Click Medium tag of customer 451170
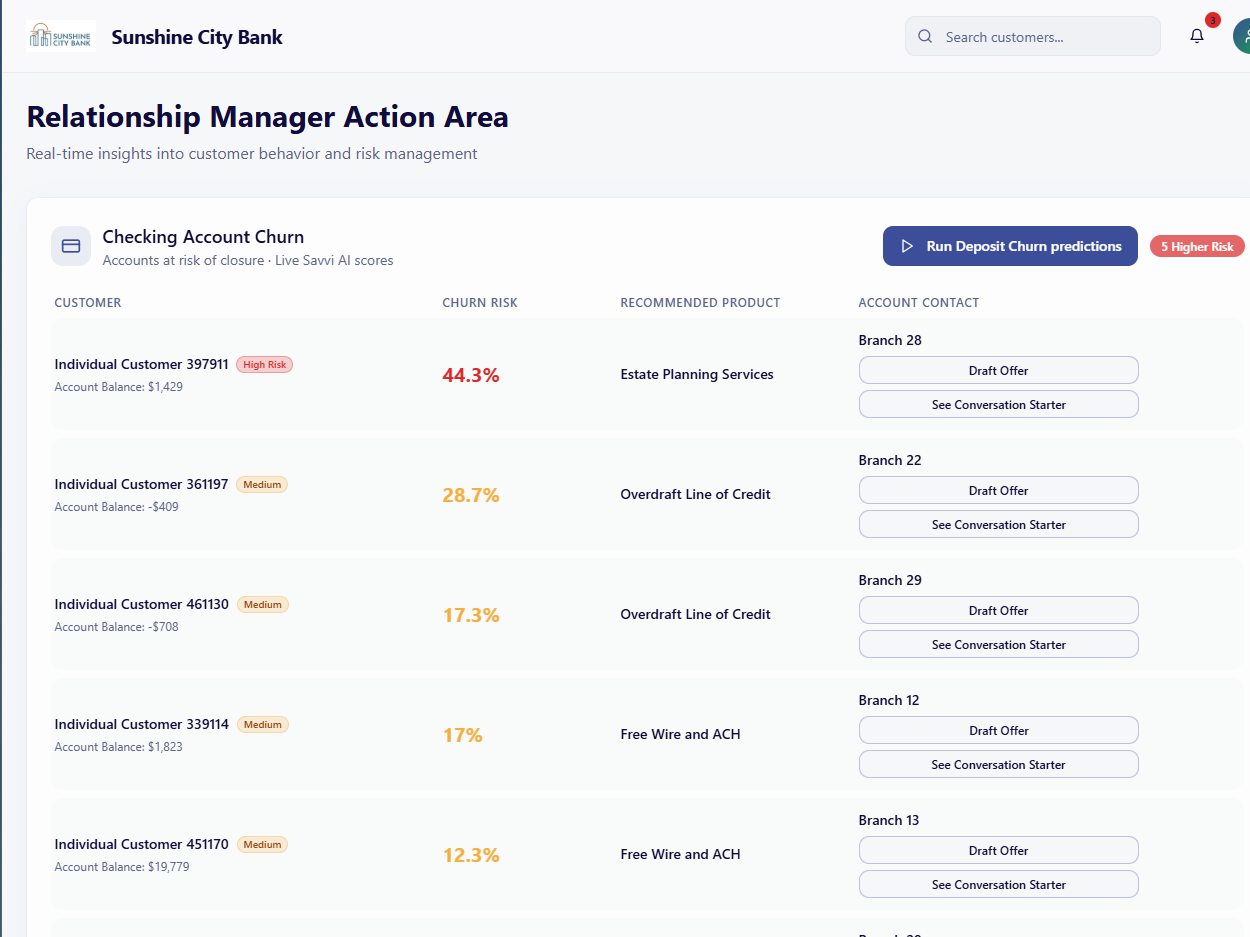 pos(262,845)
